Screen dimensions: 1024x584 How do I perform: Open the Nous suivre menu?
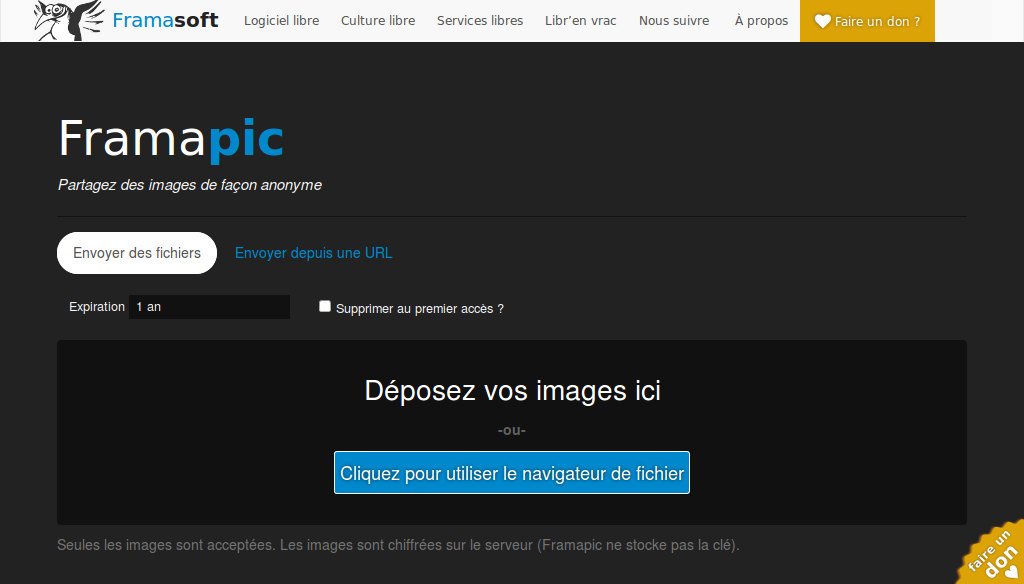click(674, 21)
